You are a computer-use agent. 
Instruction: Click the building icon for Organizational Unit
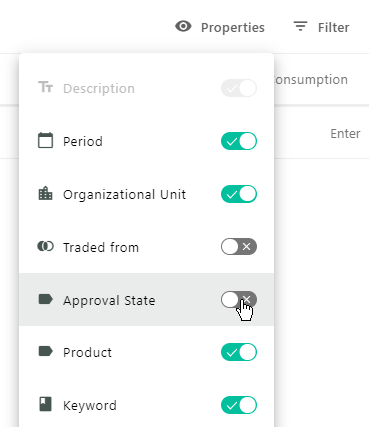tap(45, 193)
